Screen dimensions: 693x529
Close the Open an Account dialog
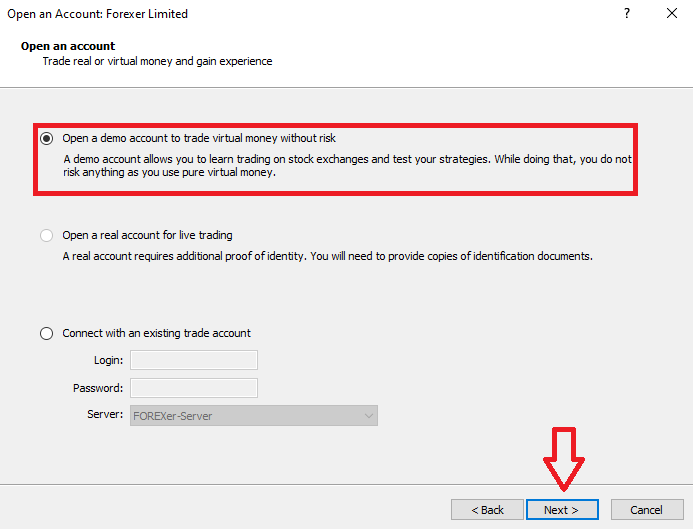pyautogui.click(x=672, y=14)
